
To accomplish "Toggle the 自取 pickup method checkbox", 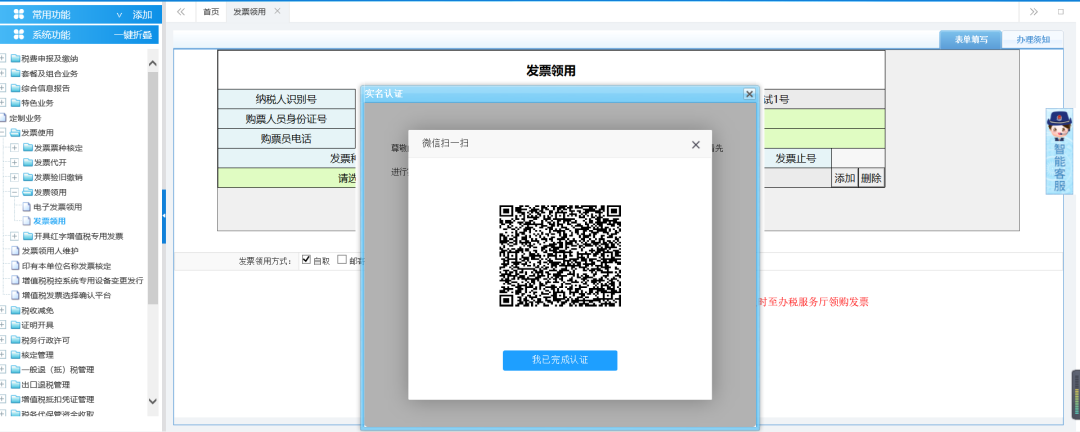I will point(307,260).
